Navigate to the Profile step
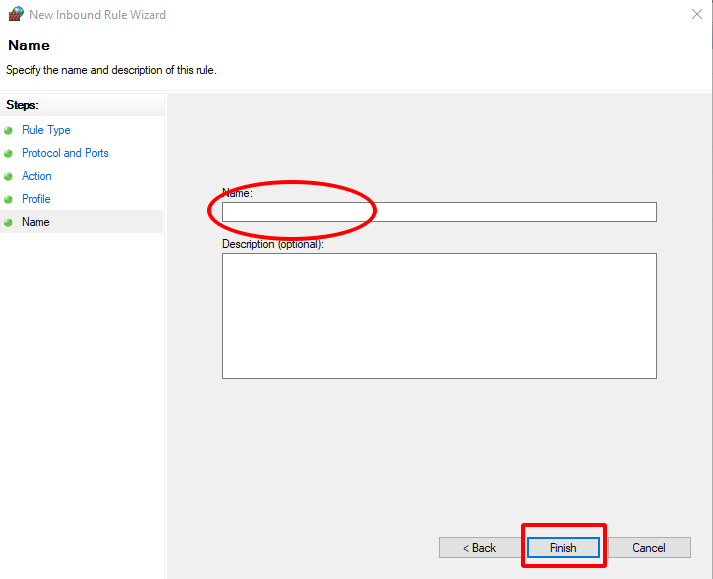 click(36, 199)
